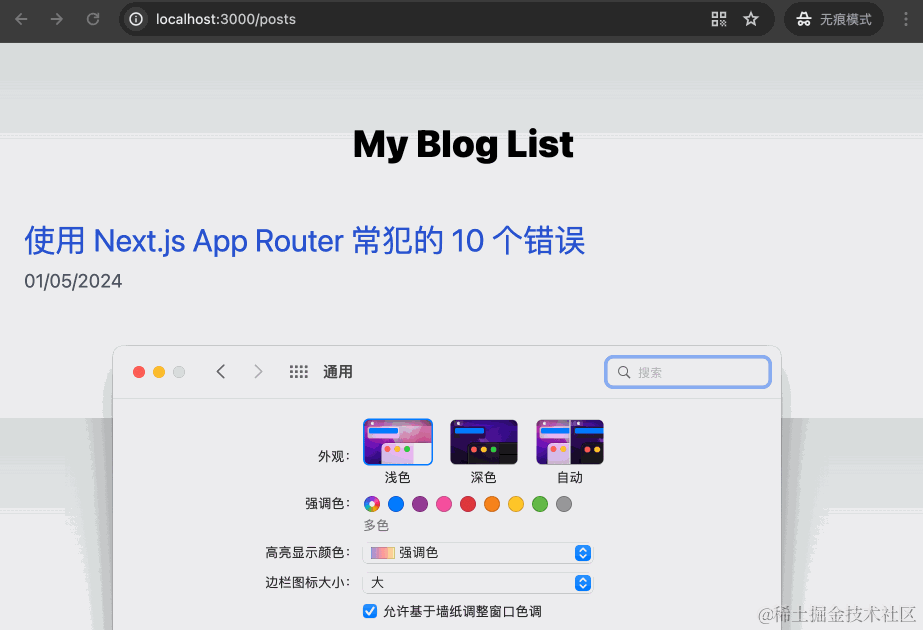Open the browser three-dot menu
Screen dimensions: 923x630
pos(905,19)
